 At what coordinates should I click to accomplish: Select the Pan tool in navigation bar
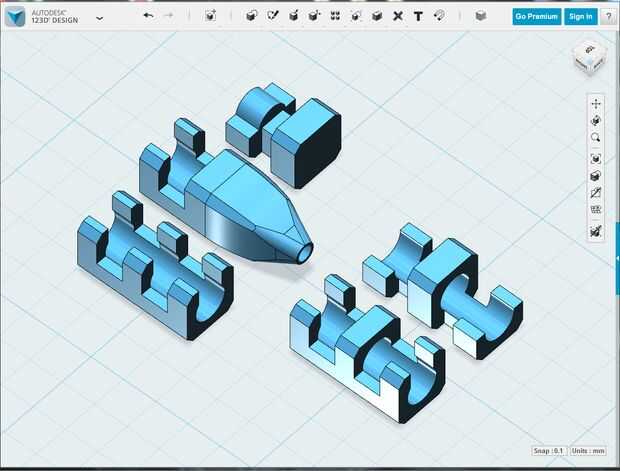click(x=596, y=104)
